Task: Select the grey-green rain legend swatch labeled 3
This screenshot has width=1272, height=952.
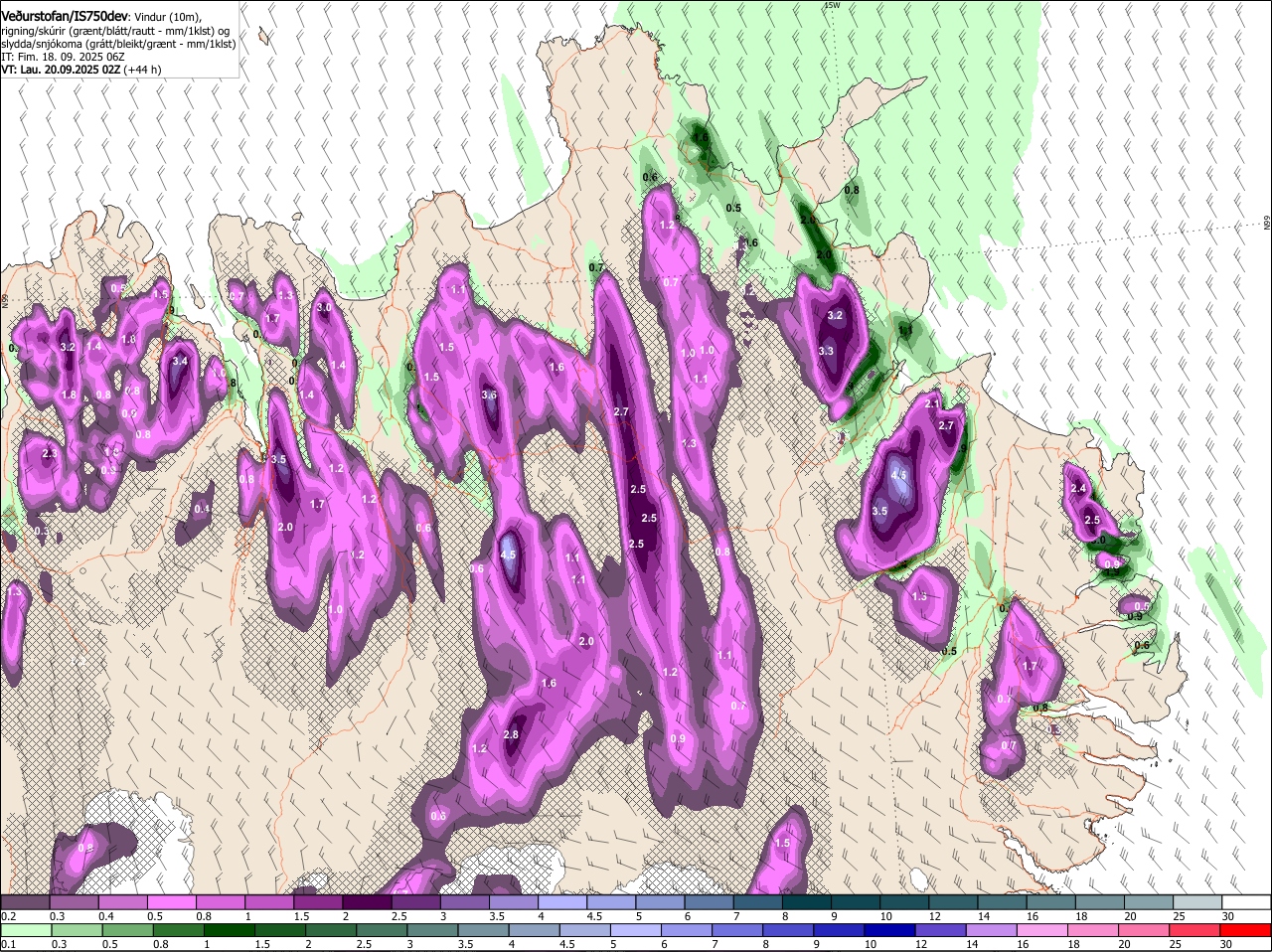Action: point(432,930)
